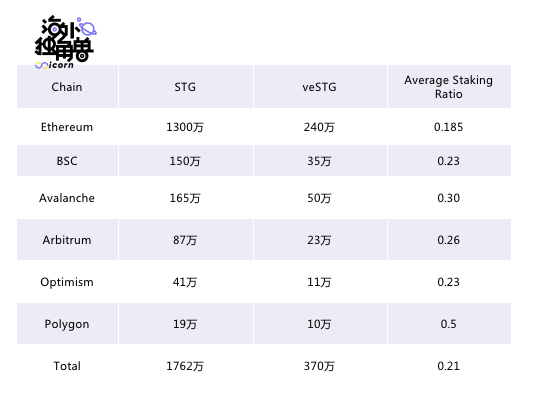Click Polygon's 0.5 staking ratio
This screenshot has width=538, height=394.
448,324
